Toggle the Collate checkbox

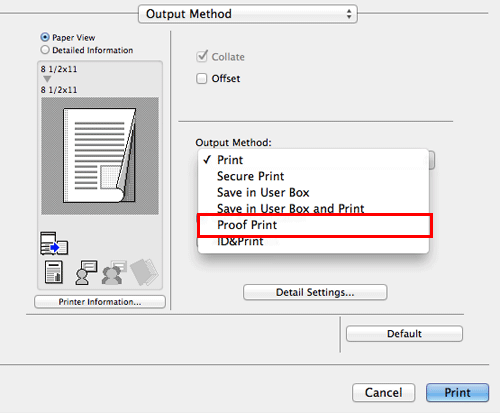tap(202, 57)
